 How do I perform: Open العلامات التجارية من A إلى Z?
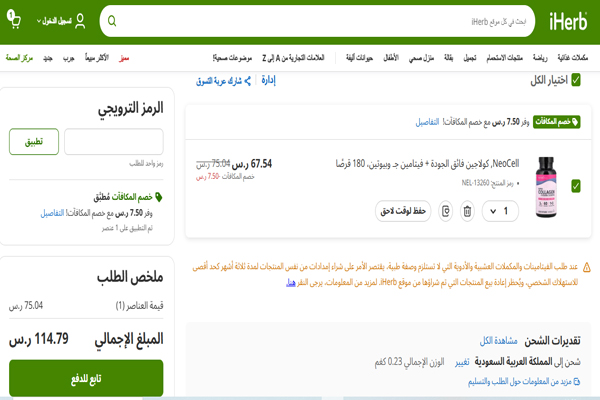coord(293,58)
